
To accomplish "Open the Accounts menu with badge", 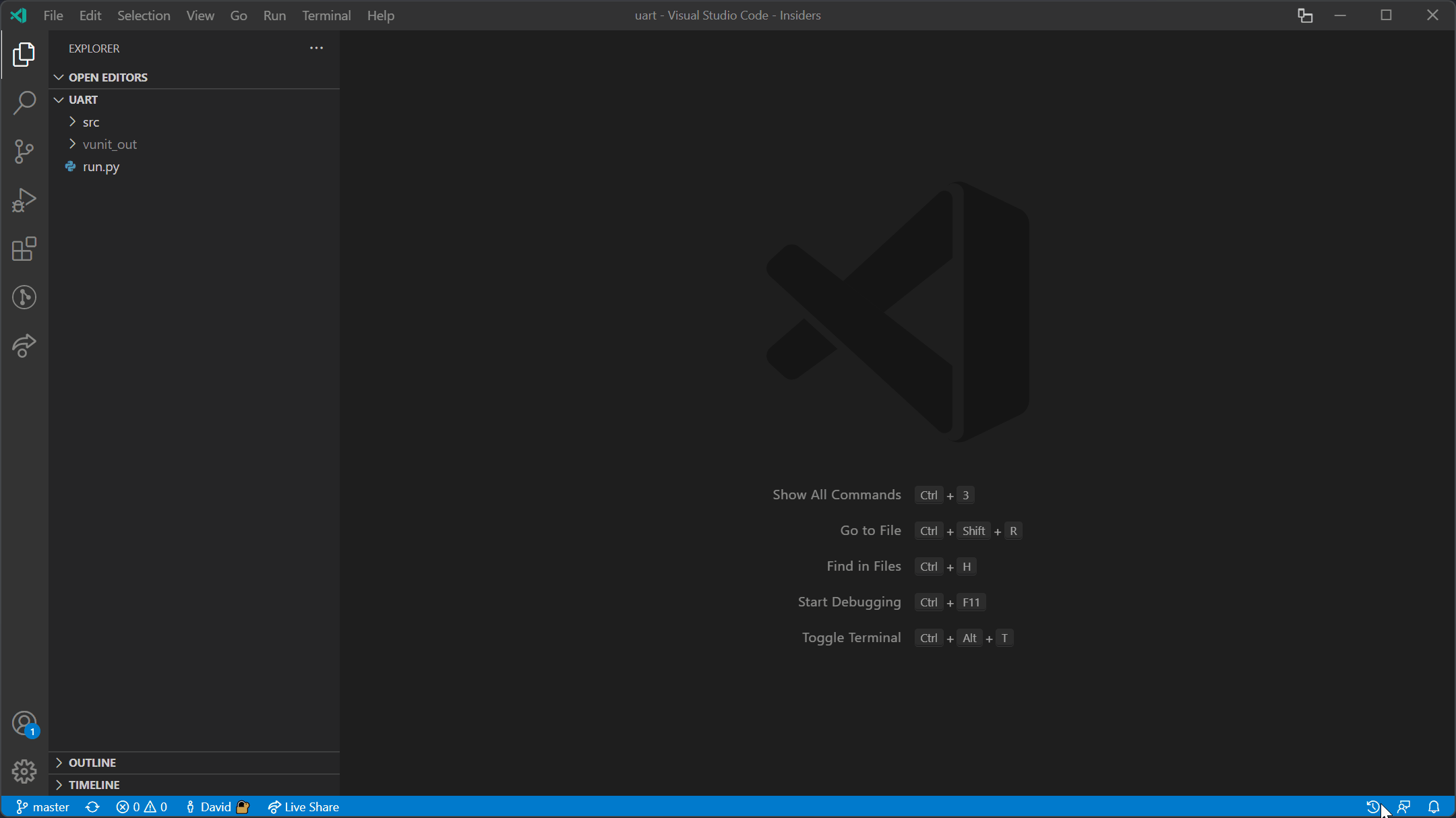I will tap(24, 724).
